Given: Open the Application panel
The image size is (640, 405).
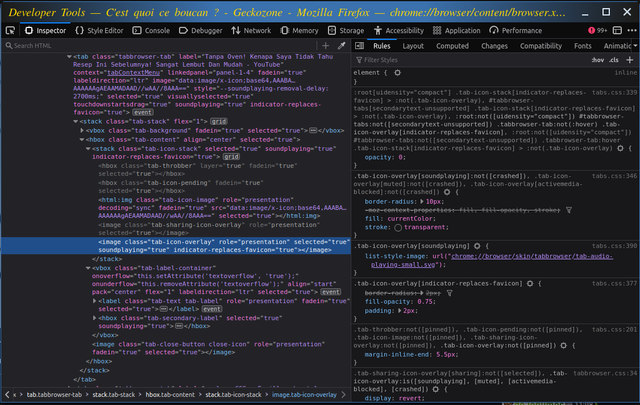Looking at the screenshot, I should click(x=456, y=31).
